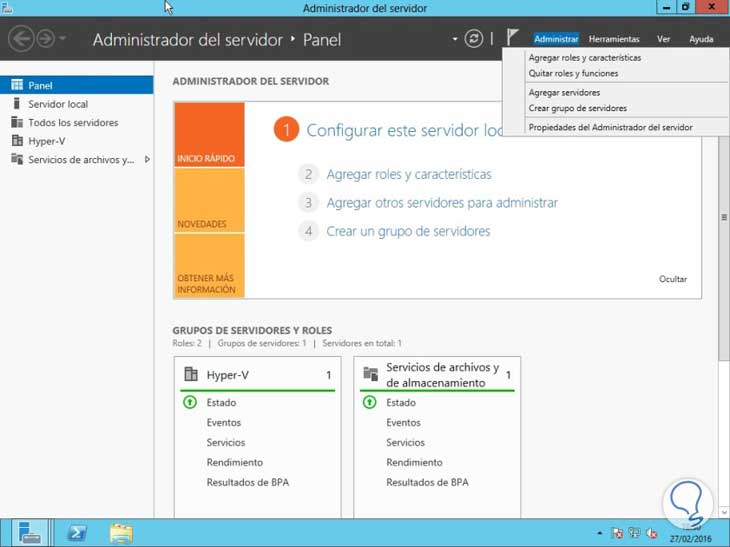Click Hyper-V tile icon
The width and height of the screenshot is (730, 547).
191,374
